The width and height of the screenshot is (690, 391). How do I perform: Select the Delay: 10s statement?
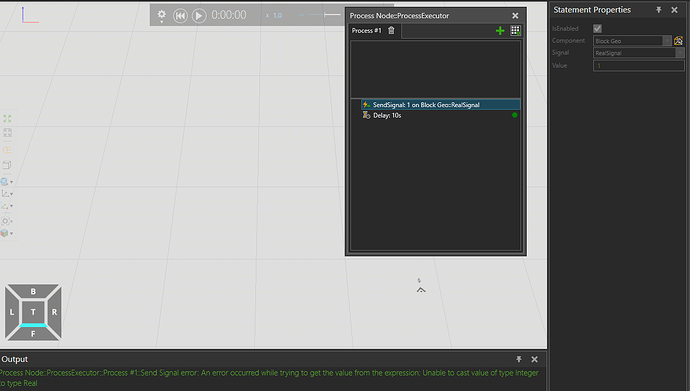440,115
